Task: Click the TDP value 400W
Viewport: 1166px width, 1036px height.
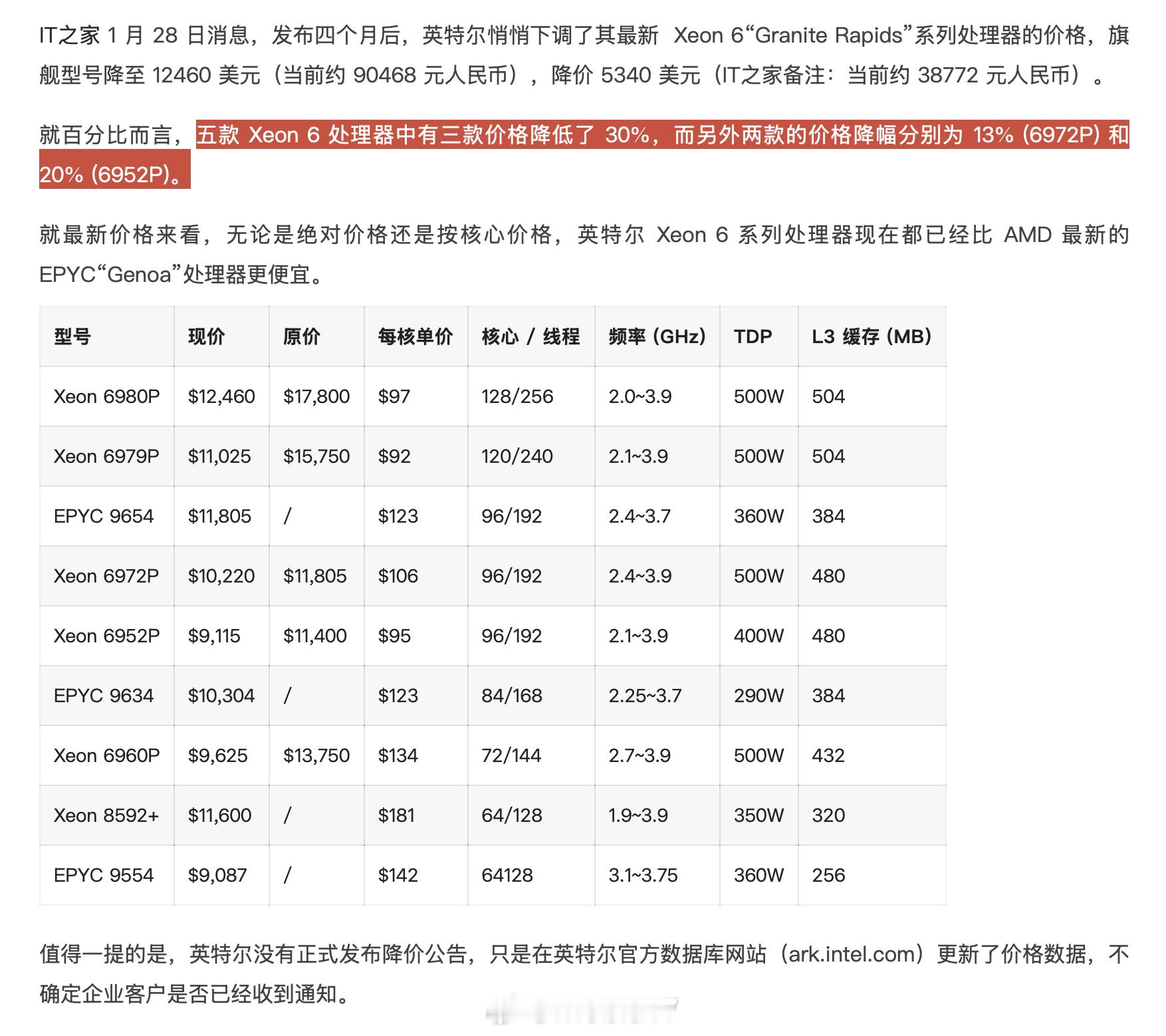Action: pyautogui.click(x=759, y=636)
